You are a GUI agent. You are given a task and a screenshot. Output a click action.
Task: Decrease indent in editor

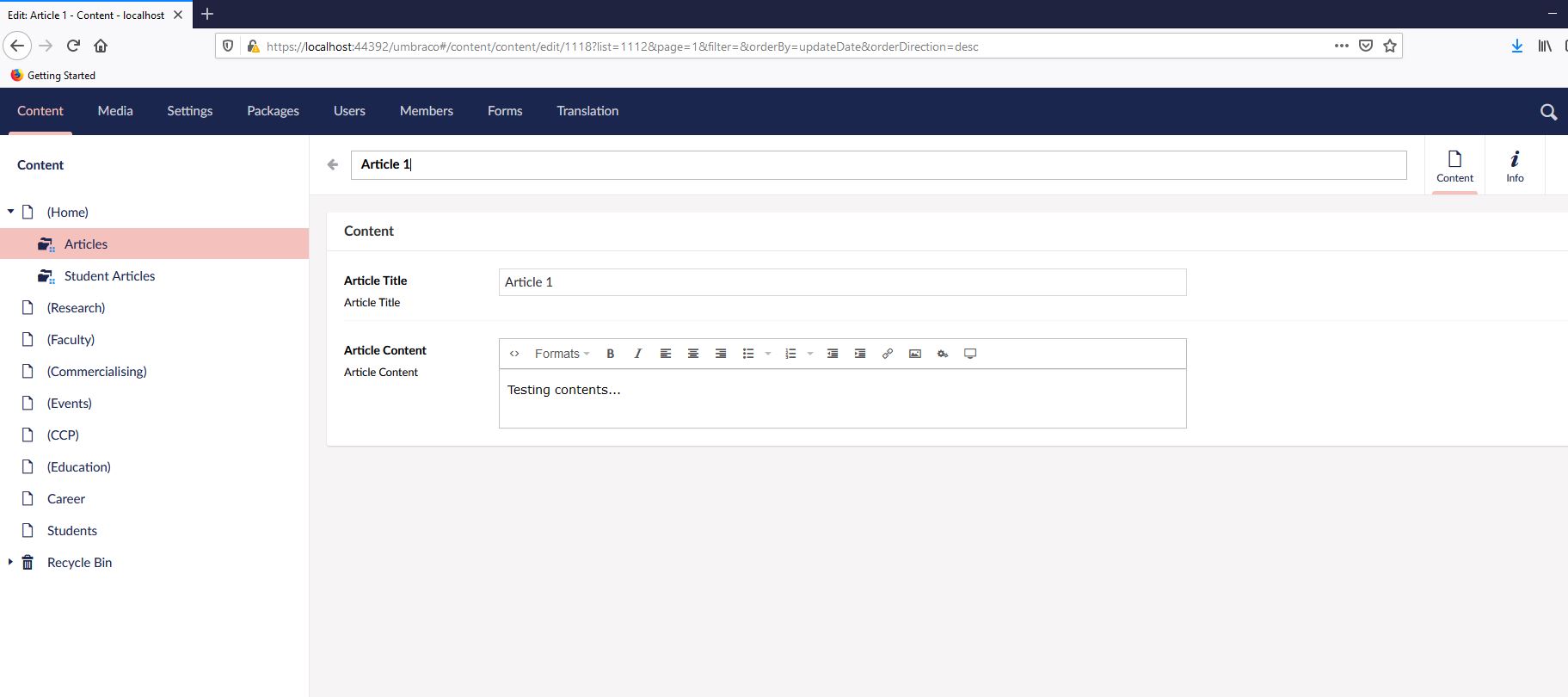click(833, 354)
